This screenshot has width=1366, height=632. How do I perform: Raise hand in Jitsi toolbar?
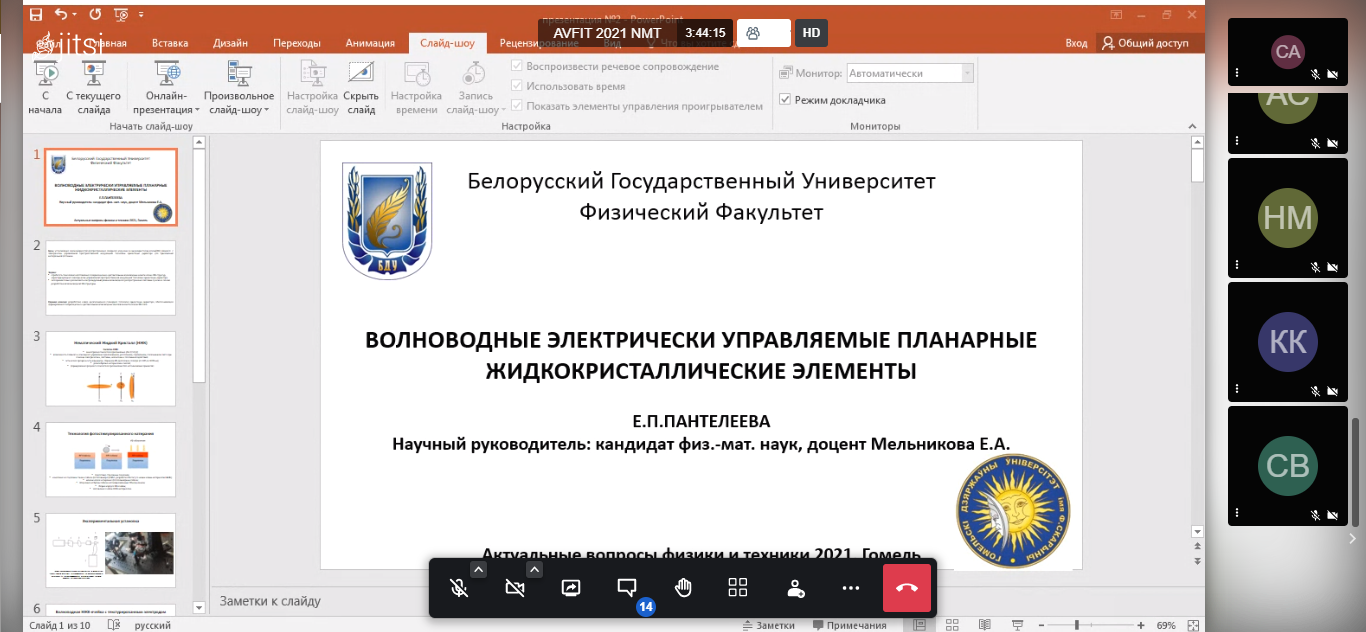click(683, 588)
